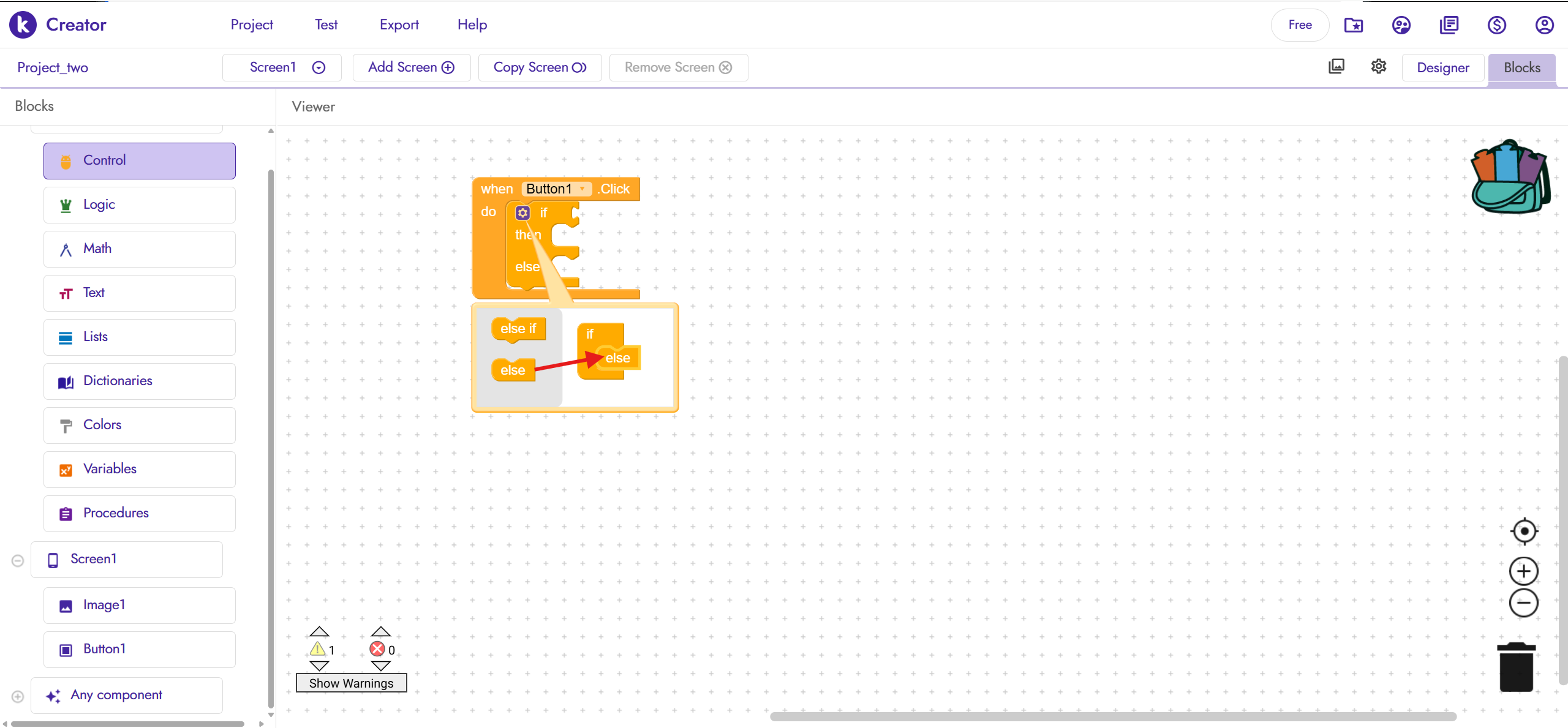Image resolution: width=1568 pixels, height=728 pixels.
Task: Jump to the previous warning with the up arrow
Action: [x=319, y=632]
